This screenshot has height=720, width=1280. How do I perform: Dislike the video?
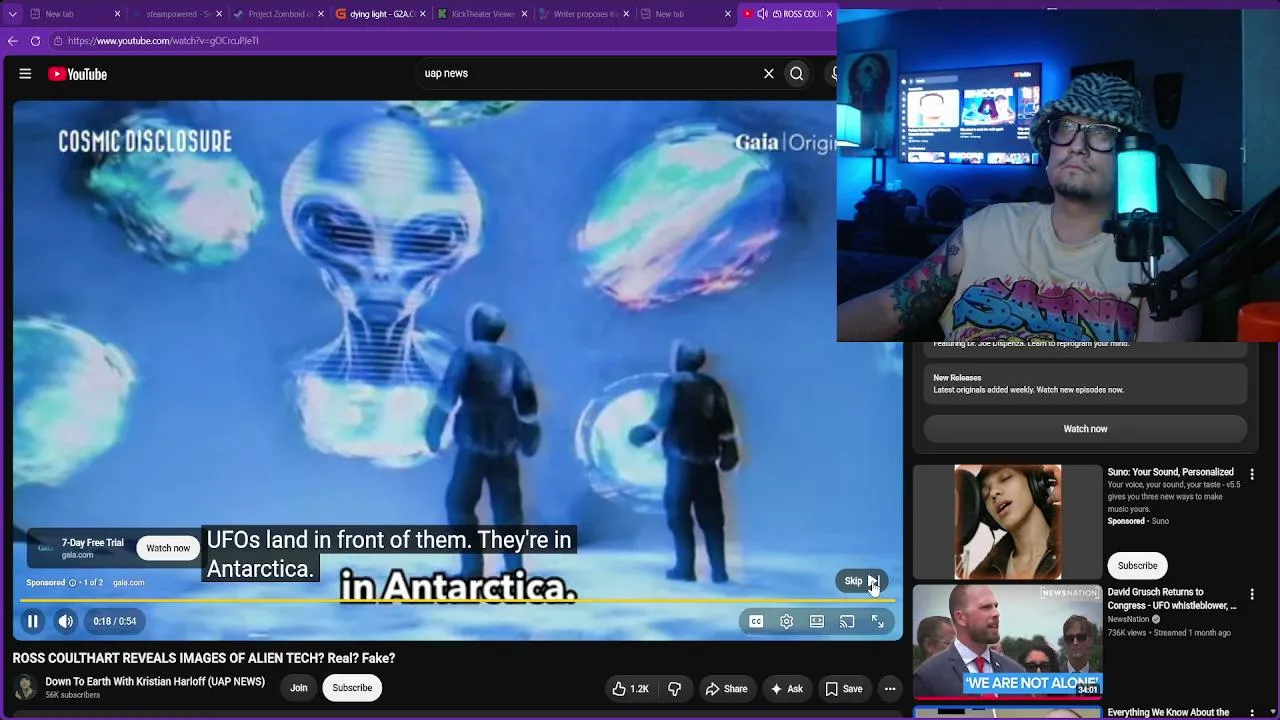click(x=675, y=689)
